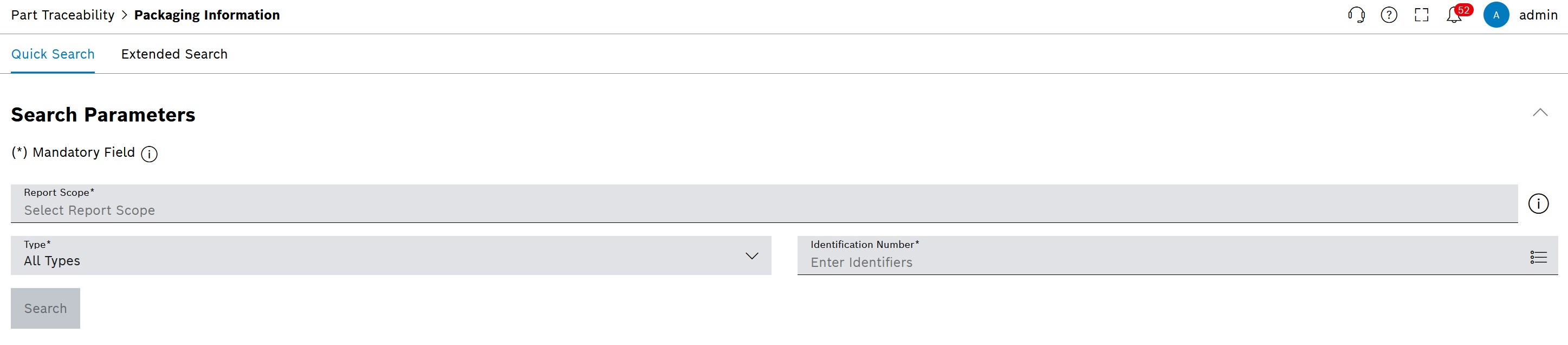Switch to Extended Search tab
The width and height of the screenshot is (1568, 345).
(x=174, y=54)
